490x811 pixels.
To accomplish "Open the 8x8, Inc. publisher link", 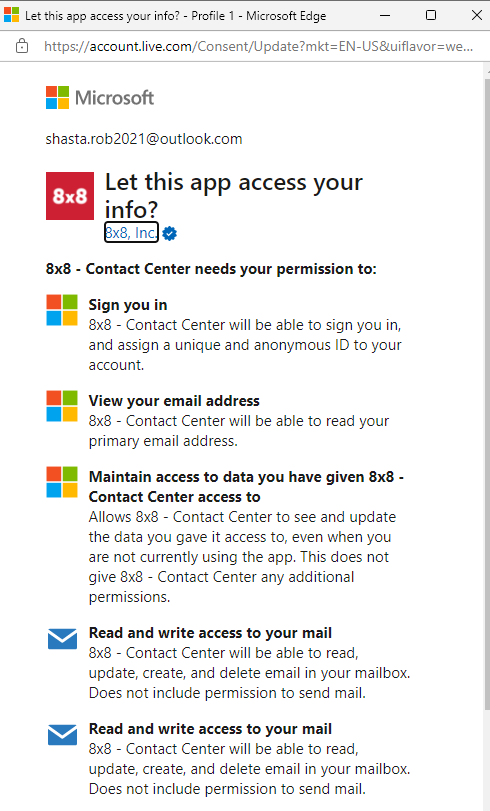I will click(x=131, y=233).
